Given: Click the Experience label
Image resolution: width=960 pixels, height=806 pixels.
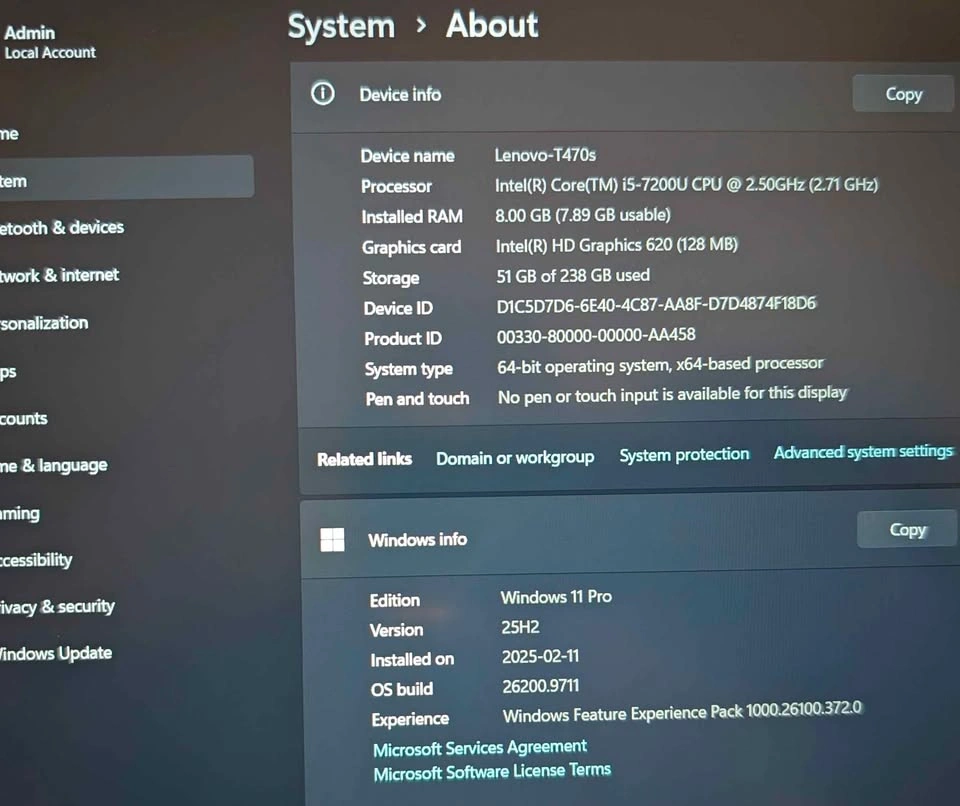Looking at the screenshot, I should [x=410, y=719].
